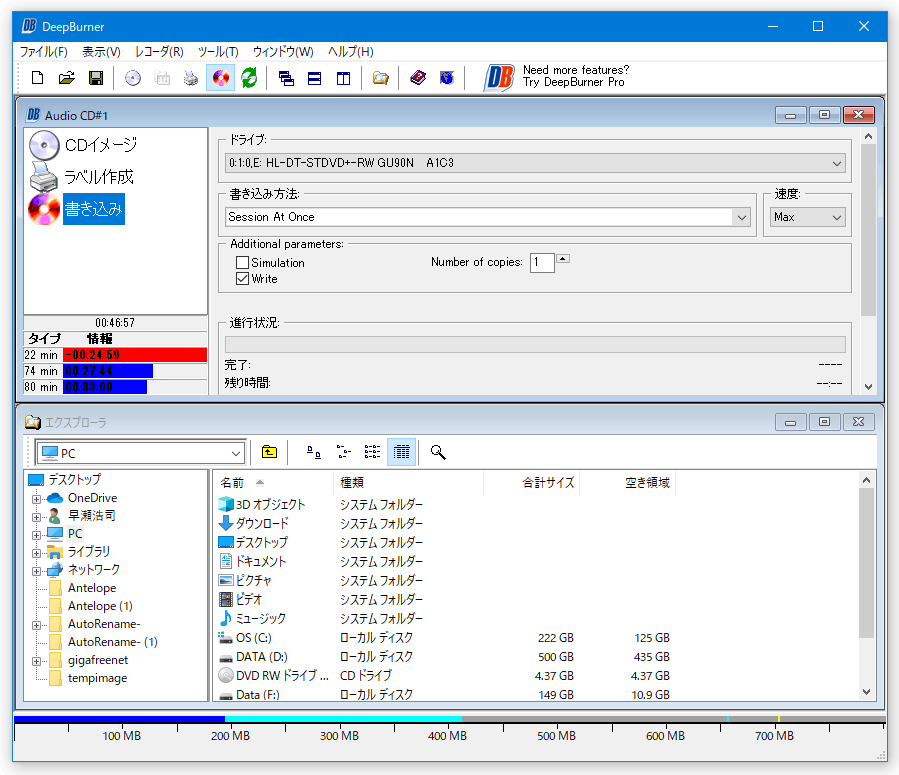This screenshot has height=775, width=899.
Task: Click the Number of copies input field
Action: tap(542, 263)
